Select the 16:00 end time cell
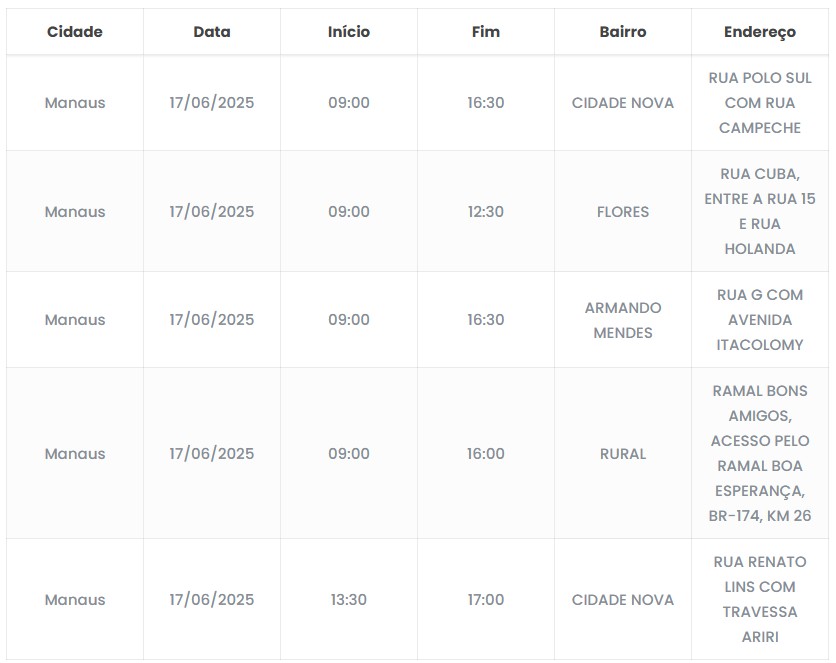Screen dimensions: 836x663 pyautogui.click(x=486, y=454)
